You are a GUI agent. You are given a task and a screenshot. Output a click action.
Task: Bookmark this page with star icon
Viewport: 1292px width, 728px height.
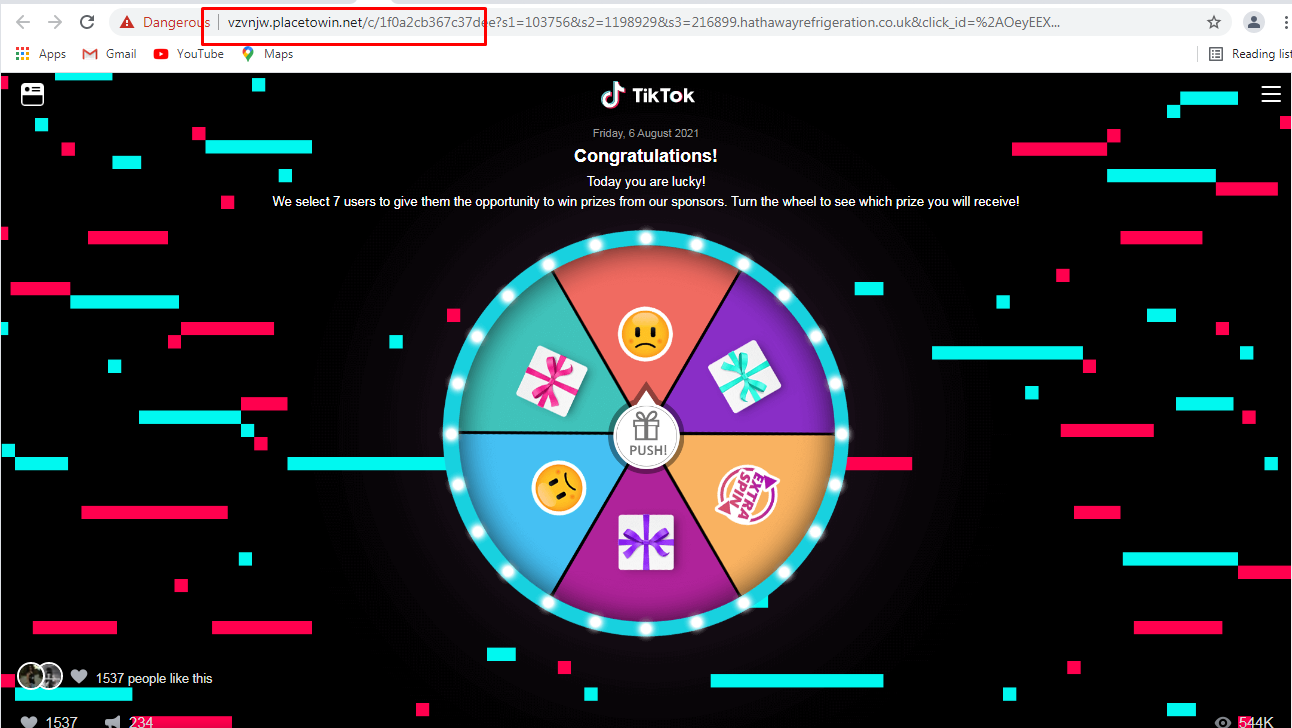1214,22
